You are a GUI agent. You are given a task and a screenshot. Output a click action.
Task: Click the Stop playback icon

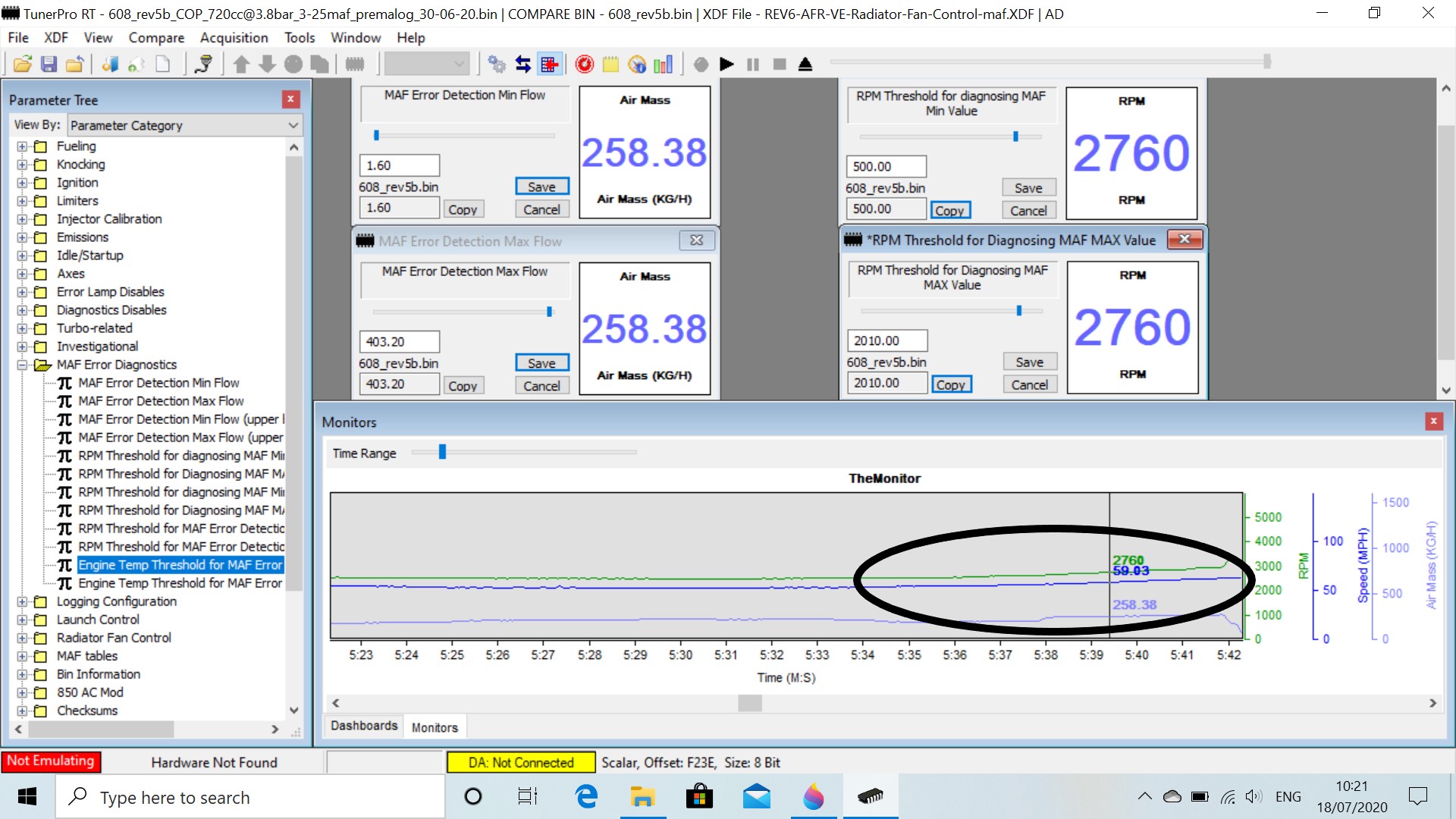click(779, 63)
